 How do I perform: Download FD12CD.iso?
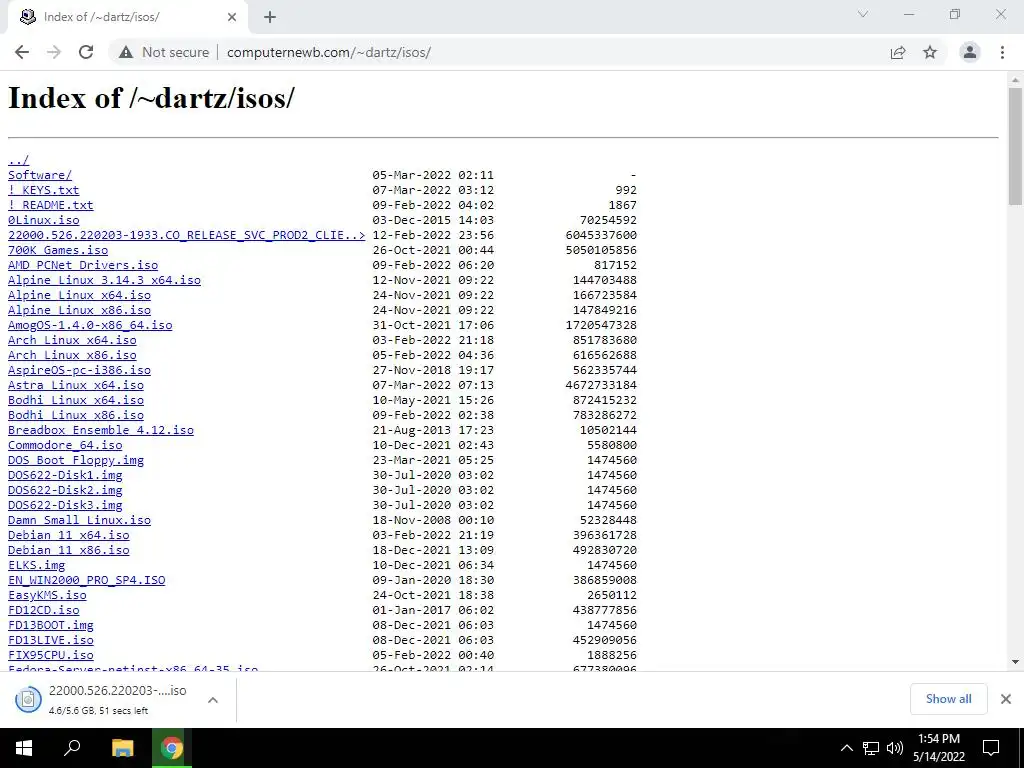pos(44,611)
